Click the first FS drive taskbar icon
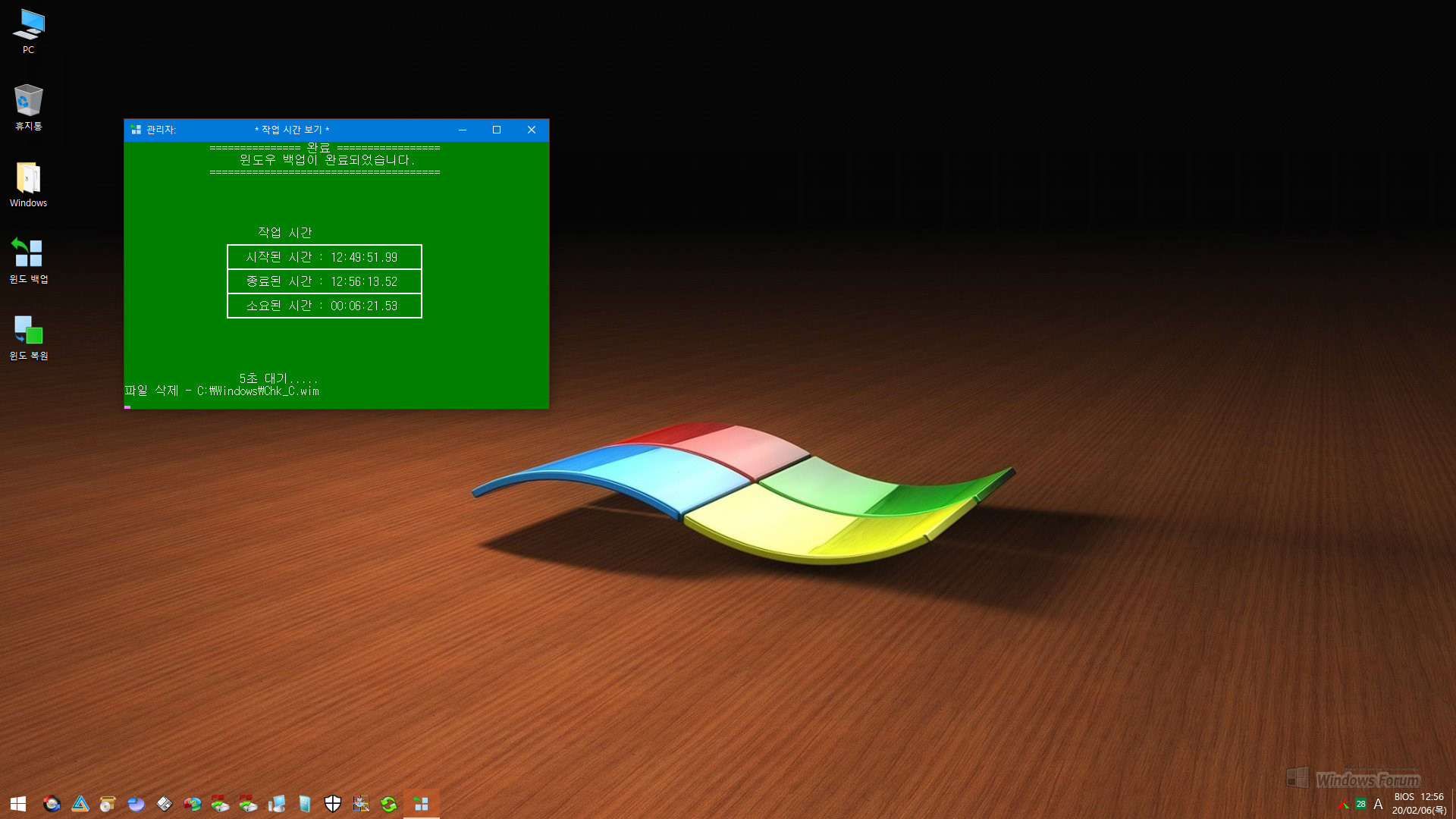Screen dimensions: 1456x819 point(220,804)
